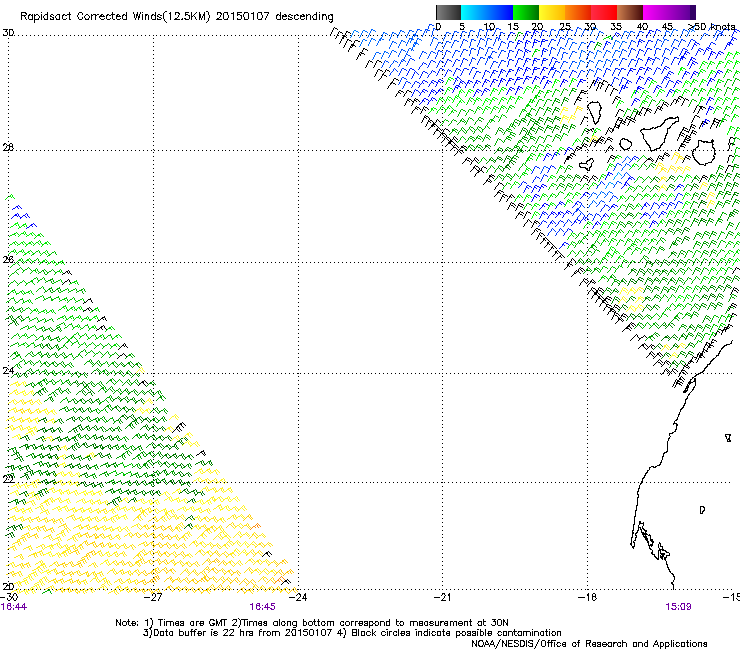740x650 pixels.
Task: Click the '22' latitude axis label
Action: click(x=8, y=479)
